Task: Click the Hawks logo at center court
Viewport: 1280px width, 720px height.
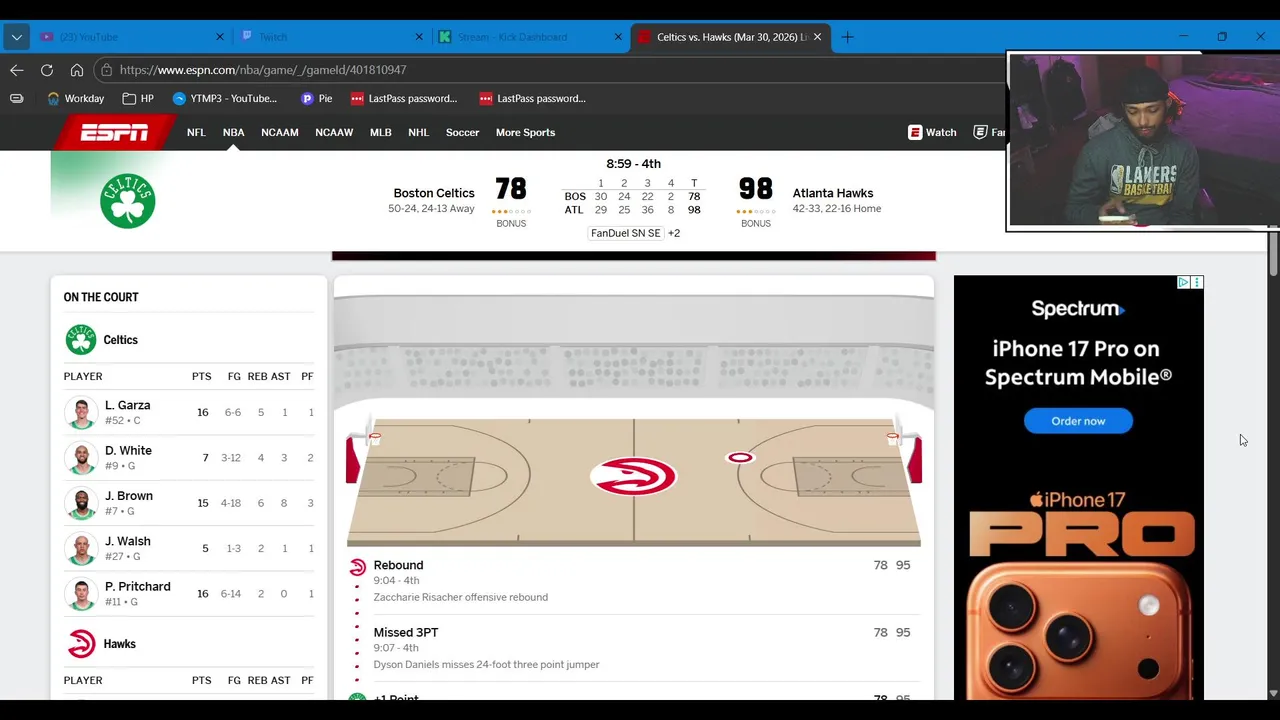Action: 633,476
